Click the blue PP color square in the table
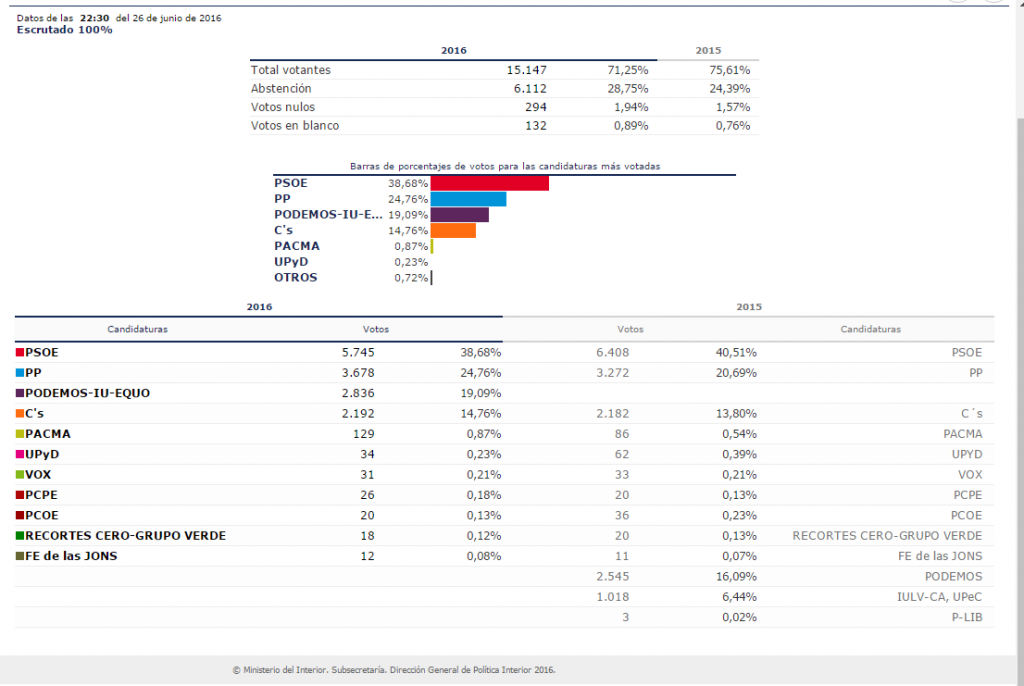 pyautogui.click(x=20, y=373)
